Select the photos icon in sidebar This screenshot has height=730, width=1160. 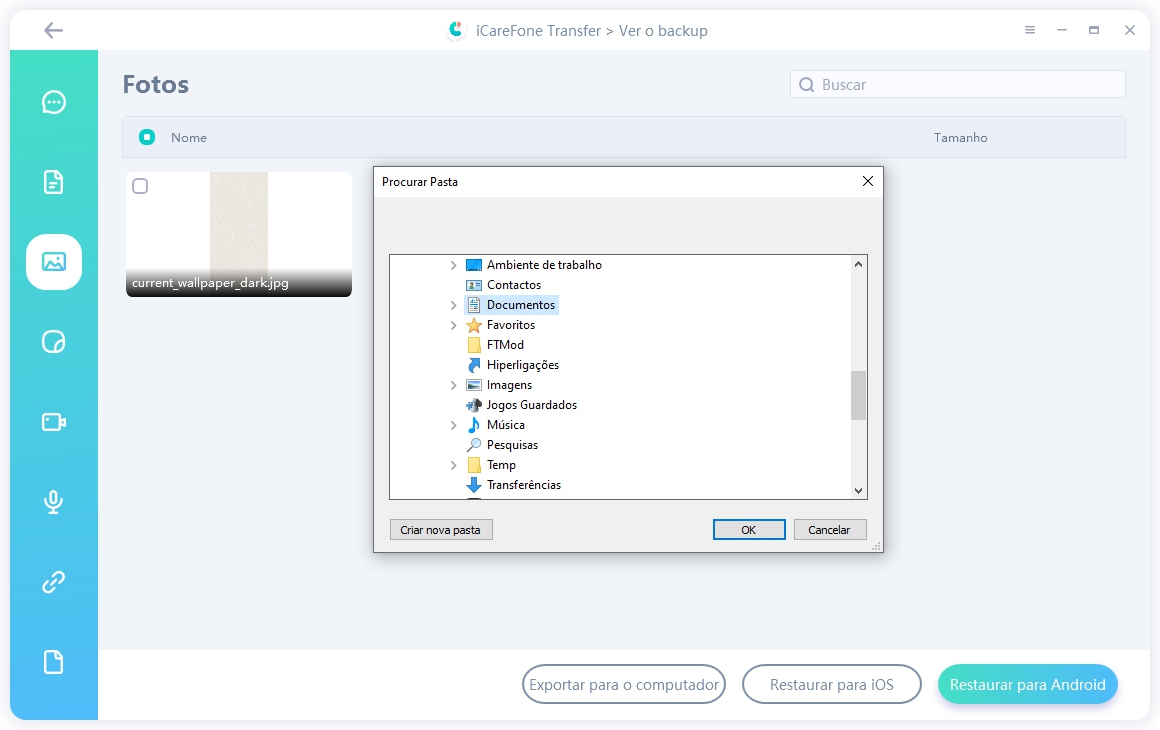(54, 262)
